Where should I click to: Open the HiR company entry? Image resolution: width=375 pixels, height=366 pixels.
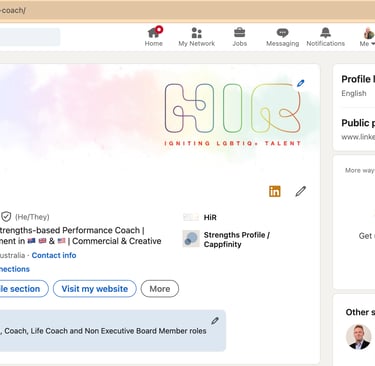coord(200,217)
